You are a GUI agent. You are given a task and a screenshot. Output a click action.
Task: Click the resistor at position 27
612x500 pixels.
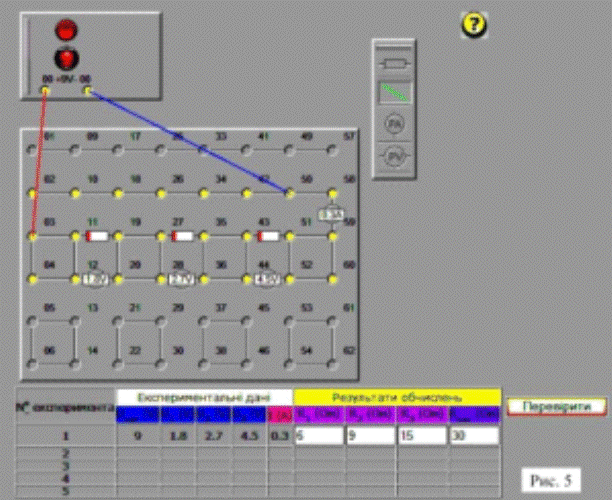(x=182, y=236)
